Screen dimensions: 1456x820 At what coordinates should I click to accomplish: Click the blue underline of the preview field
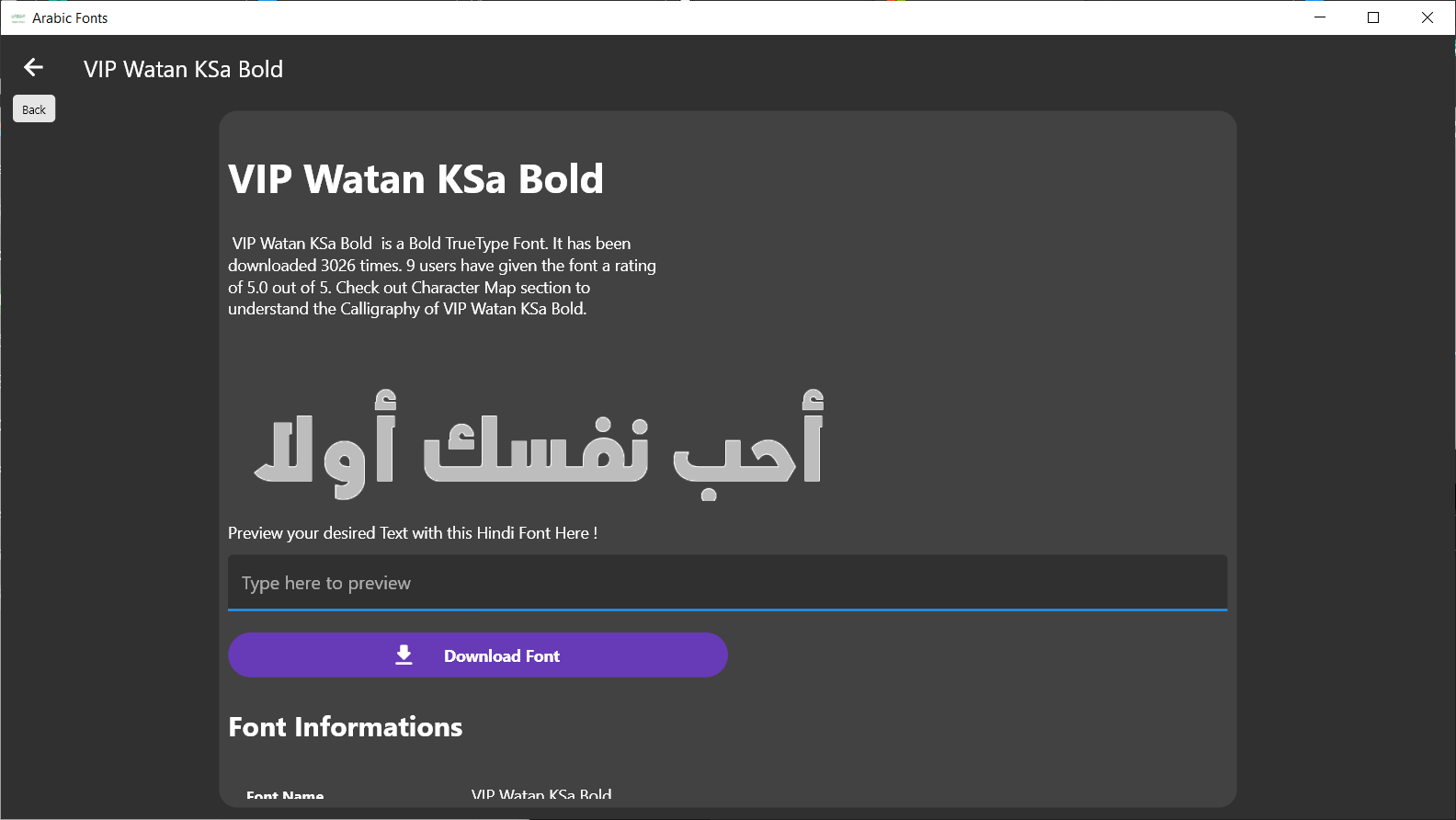click(727, 609)
